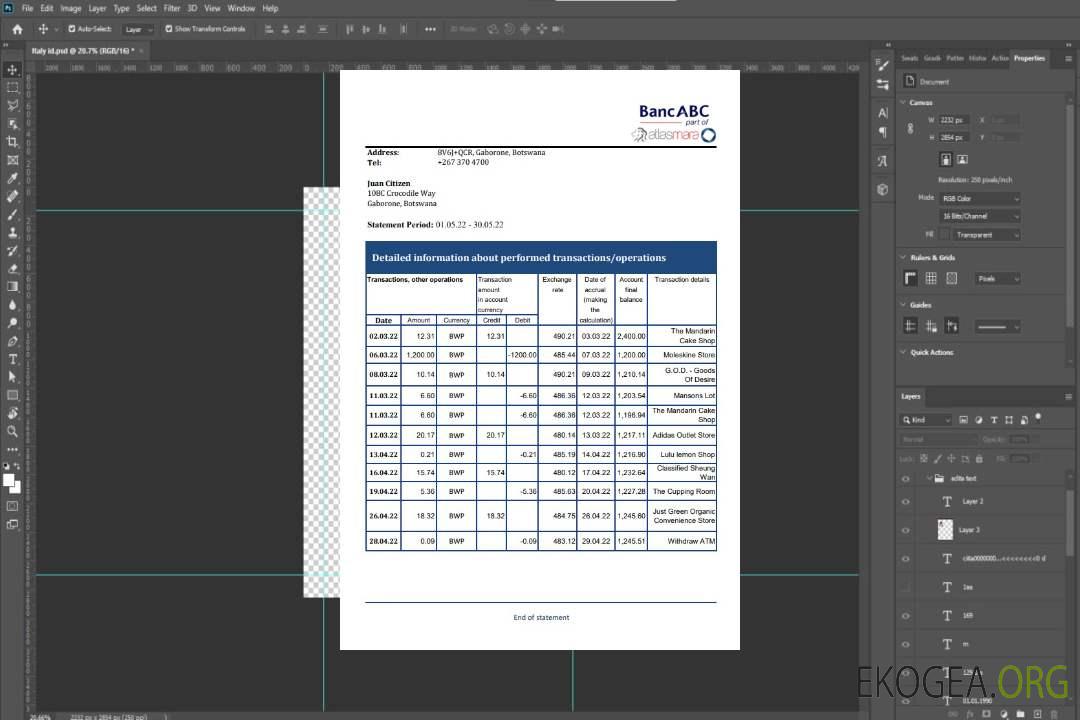
Task: Select the Rectangular Marquee tool
Action: coord(12,88)
